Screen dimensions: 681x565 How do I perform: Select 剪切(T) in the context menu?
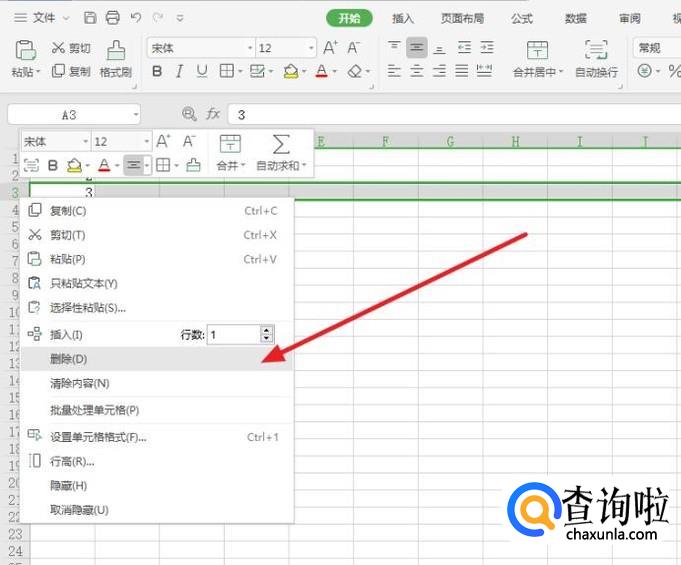click(157, 235)
